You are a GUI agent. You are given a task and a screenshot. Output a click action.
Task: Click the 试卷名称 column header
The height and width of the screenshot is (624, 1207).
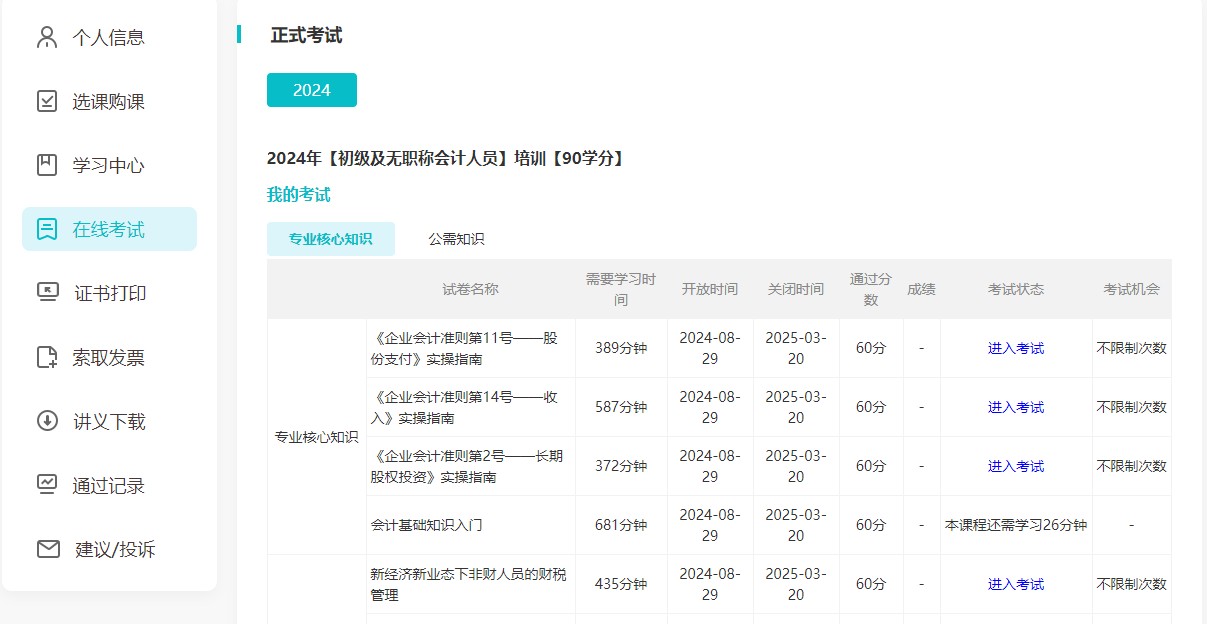pos(471,289)
